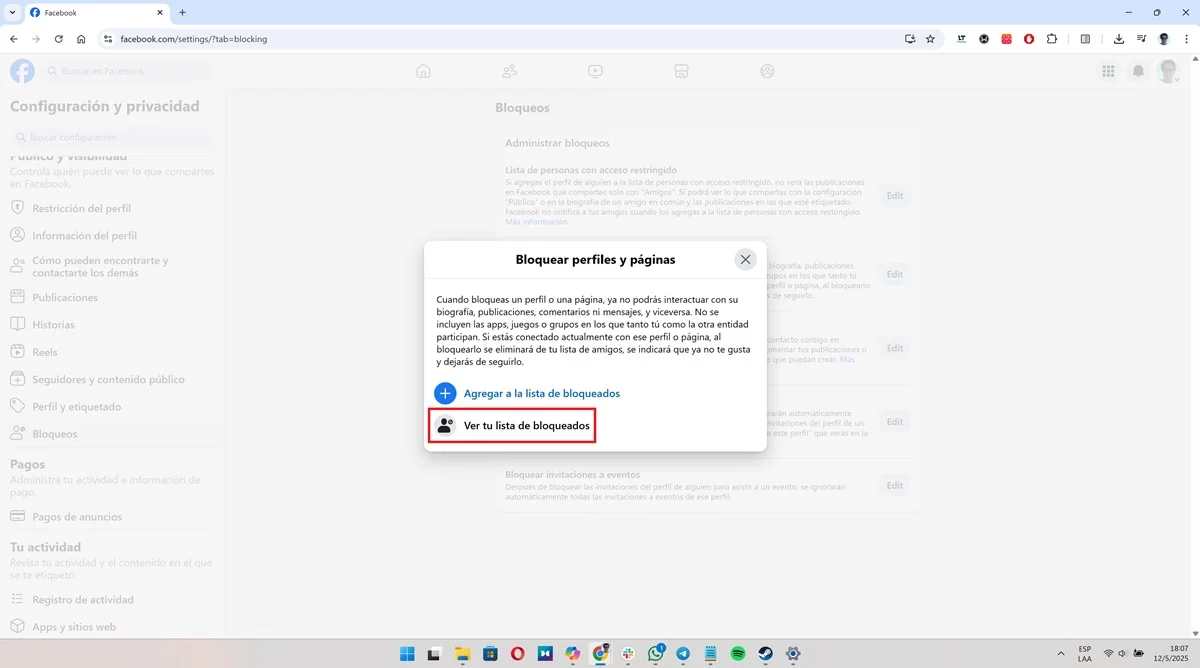Open the Facebook menu grid icon
This screenshot has width=1200, height=668.
1108,71
